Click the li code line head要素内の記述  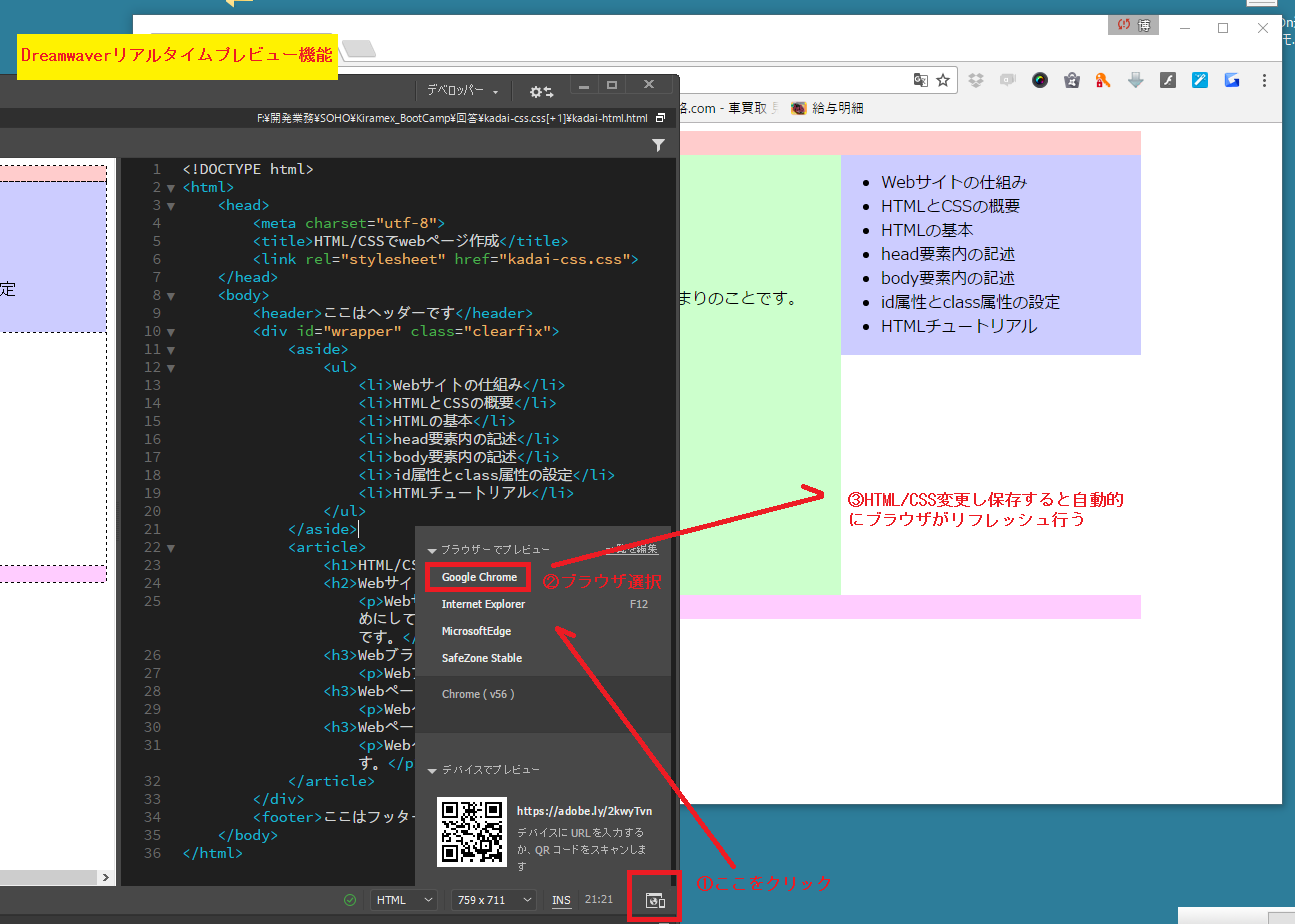pyautogui.click(x=458, y=440)
